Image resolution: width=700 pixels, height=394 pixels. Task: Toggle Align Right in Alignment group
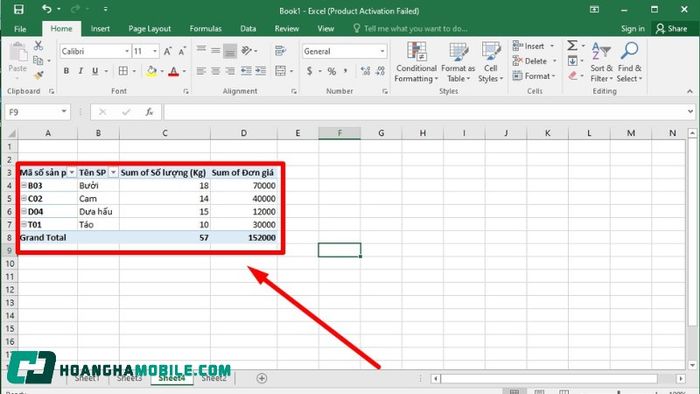(230, 71)
